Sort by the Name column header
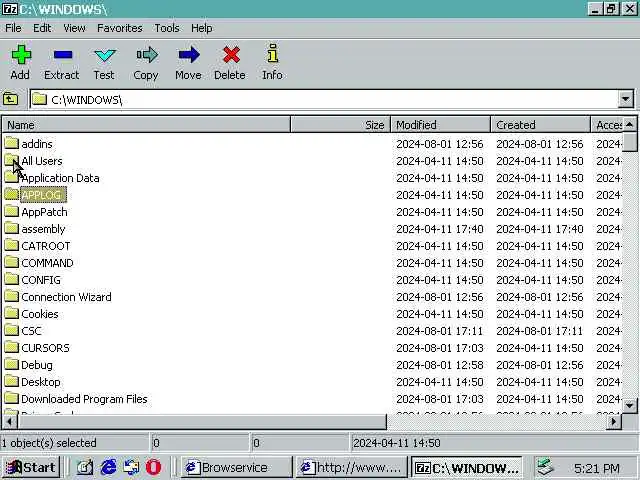Image resolution: width=640 pixels, height=480 pixels. pos(146,124)
